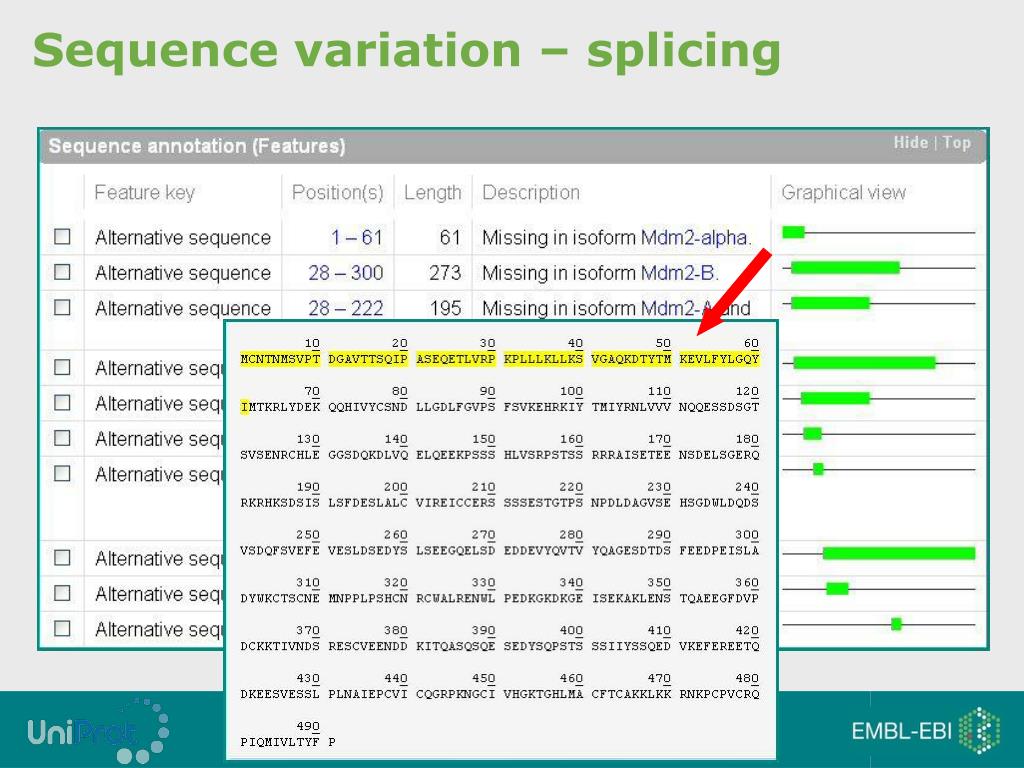Hide the Sequence annotation section
Viewport: 1024px width, 768px height.
tap(910, 142)
